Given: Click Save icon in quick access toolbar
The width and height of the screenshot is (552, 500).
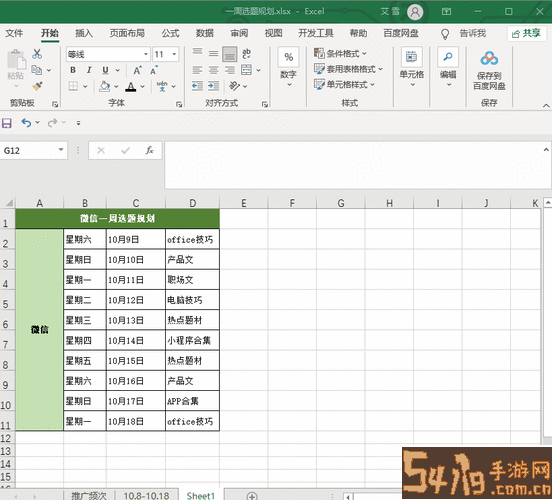Looking at the screenshot, I should pyautogui.click(x=7, y=123).
